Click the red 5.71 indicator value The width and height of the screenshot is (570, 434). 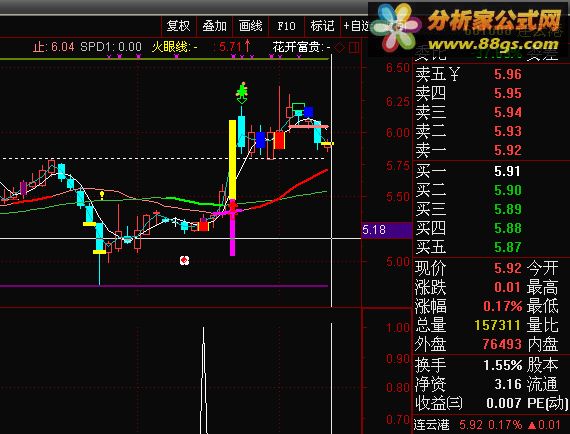click(x=230, y=47)
